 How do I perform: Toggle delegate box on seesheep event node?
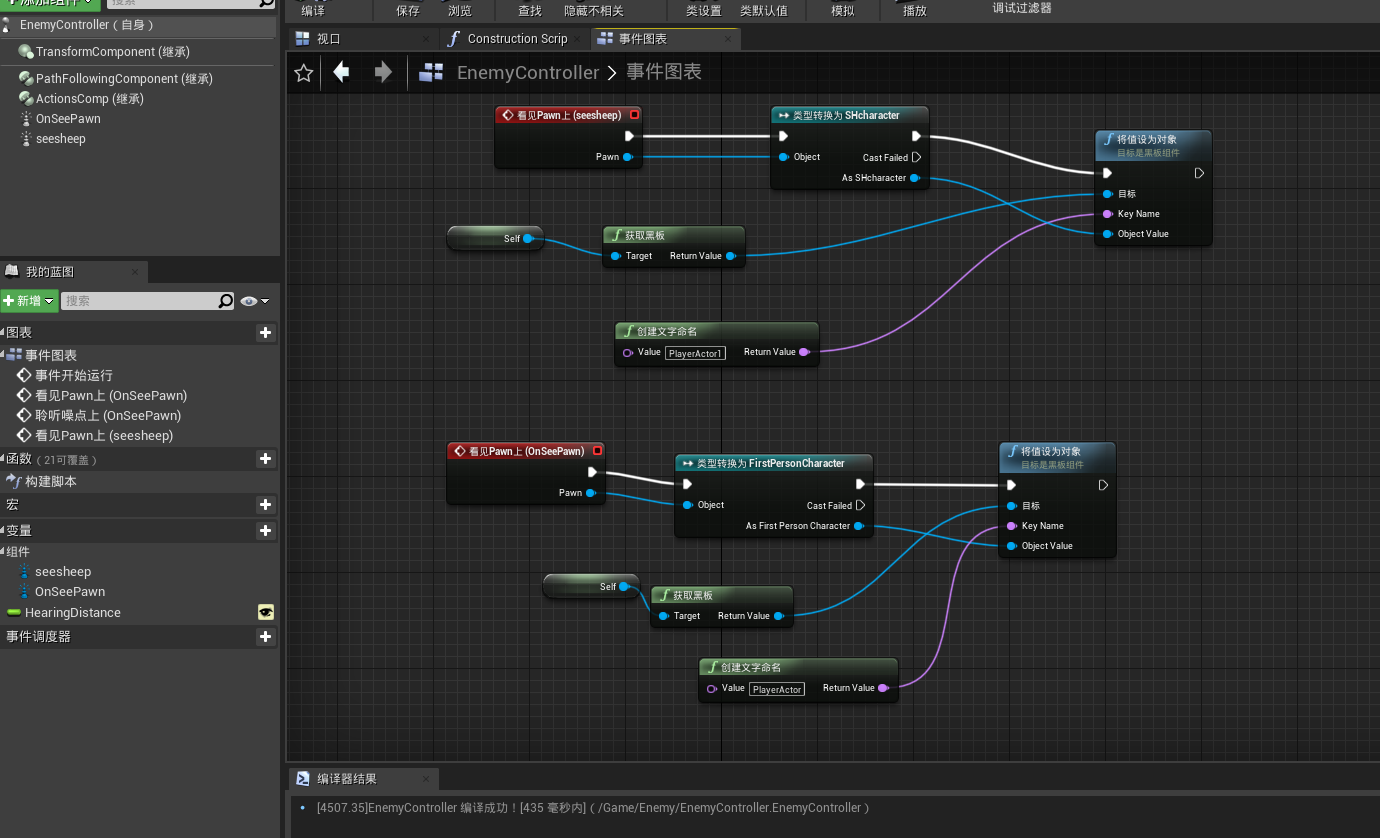(x=634, y=115)
